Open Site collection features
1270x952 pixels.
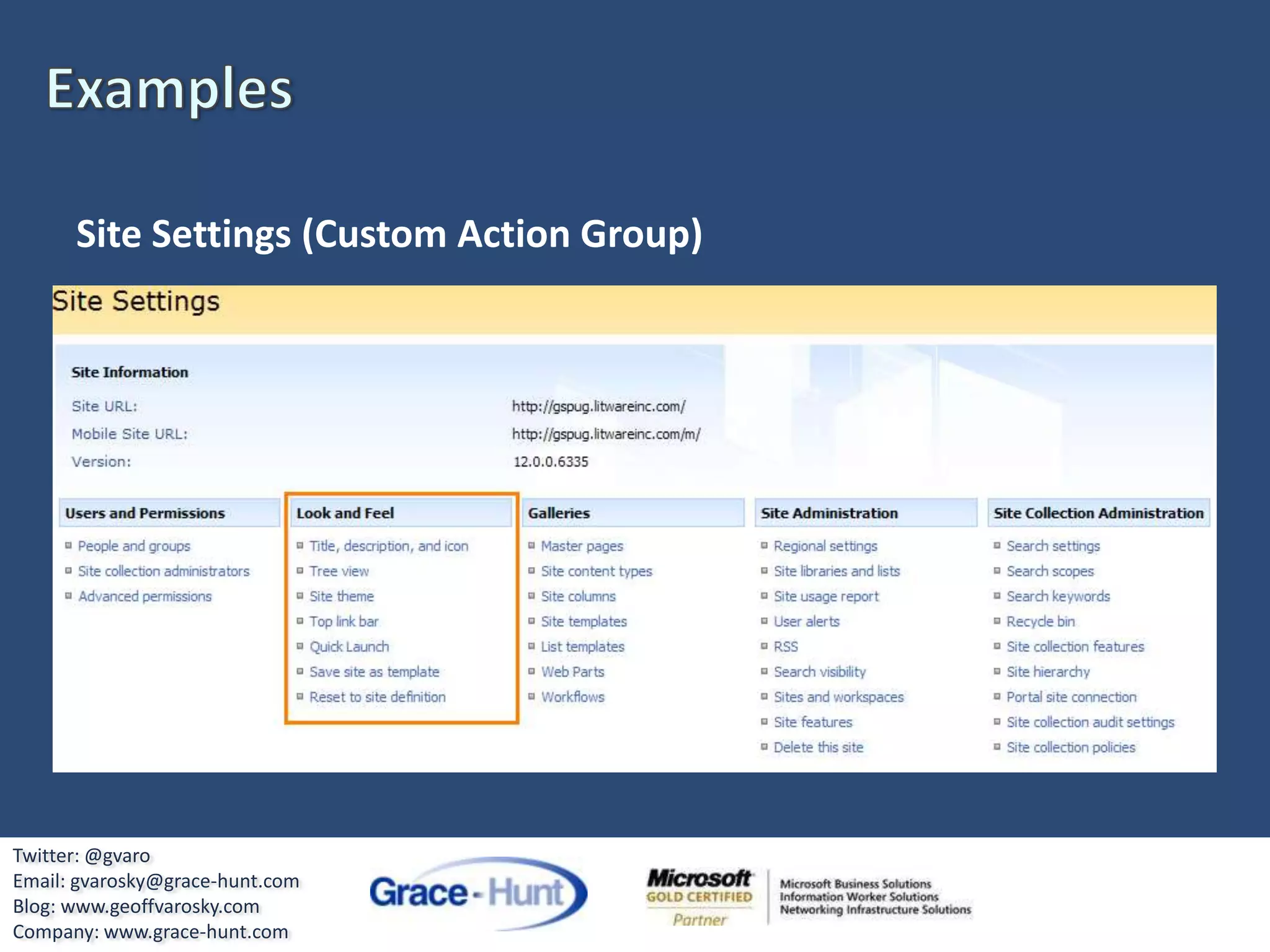pos(1075,646)
